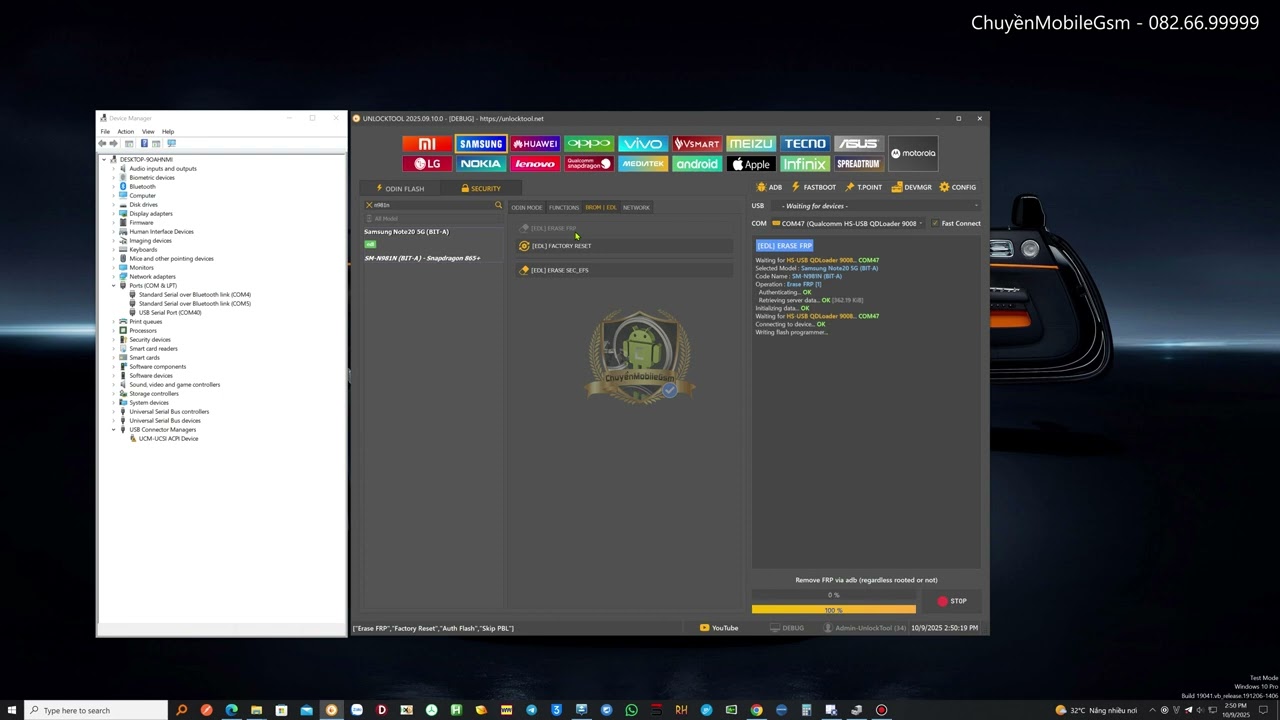Image resolution: width=1280 pixels, height=720 pixels.
Task: Expand the Disk drives node
Action: click(x=113, y=205)
